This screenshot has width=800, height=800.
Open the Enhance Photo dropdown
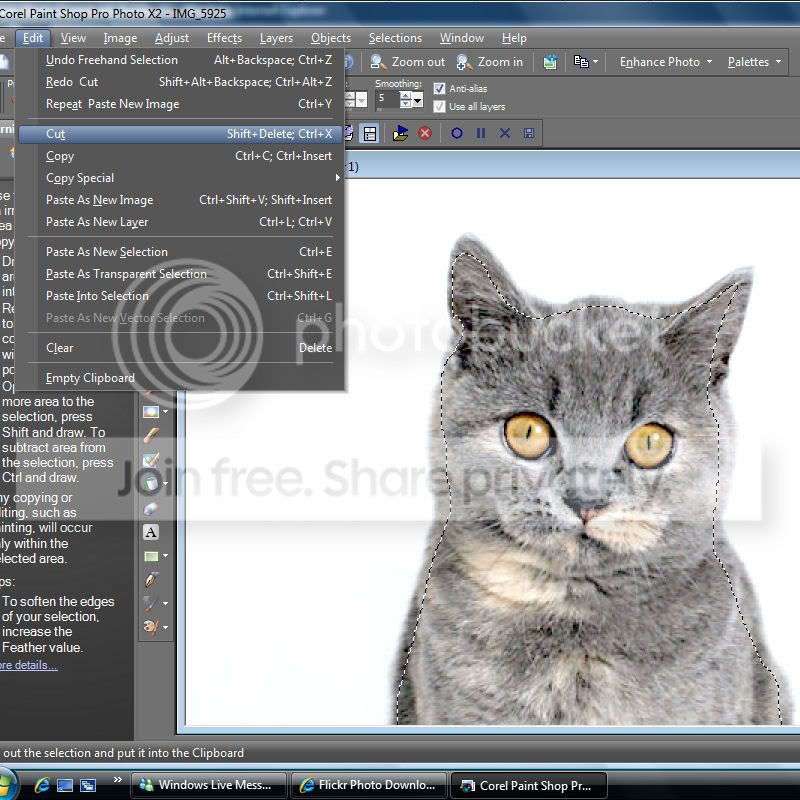tap(665, 62)
